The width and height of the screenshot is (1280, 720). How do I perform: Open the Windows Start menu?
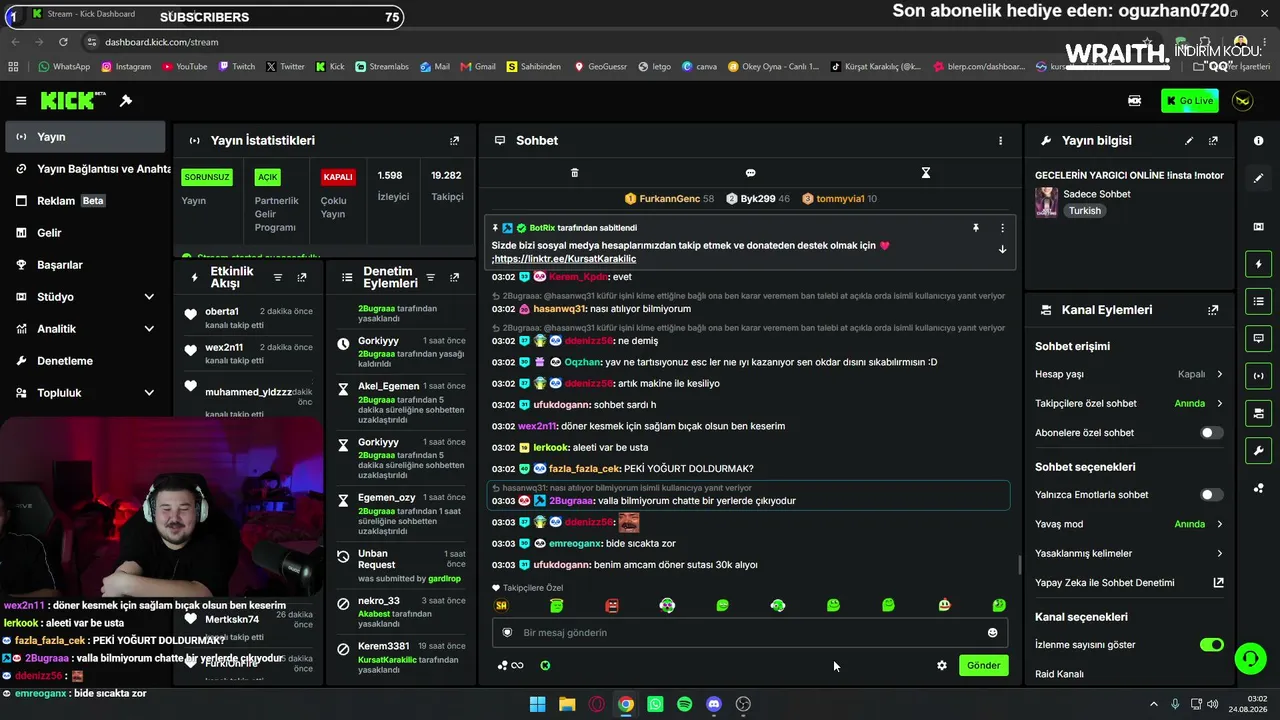click(x=537, y=704)
